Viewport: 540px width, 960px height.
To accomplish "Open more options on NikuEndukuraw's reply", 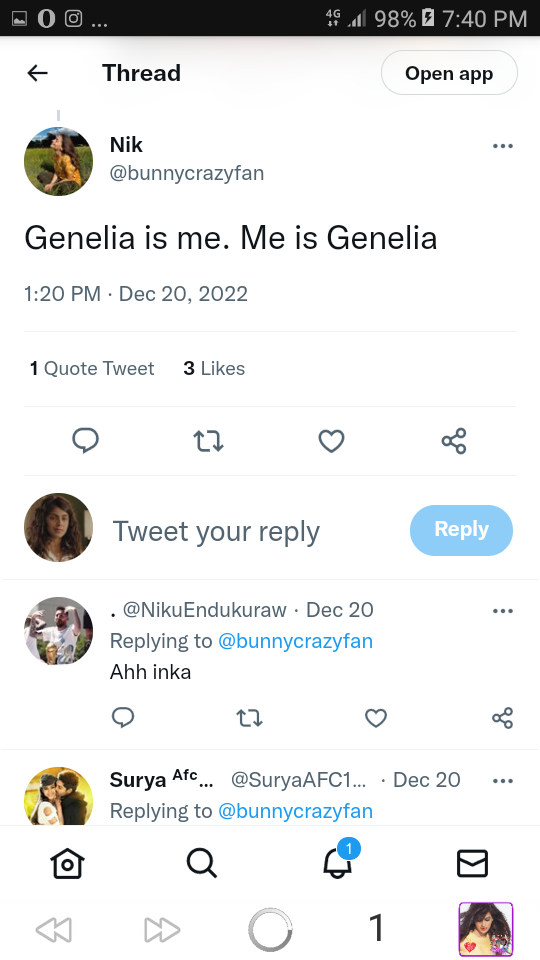I will coord(502,611).
